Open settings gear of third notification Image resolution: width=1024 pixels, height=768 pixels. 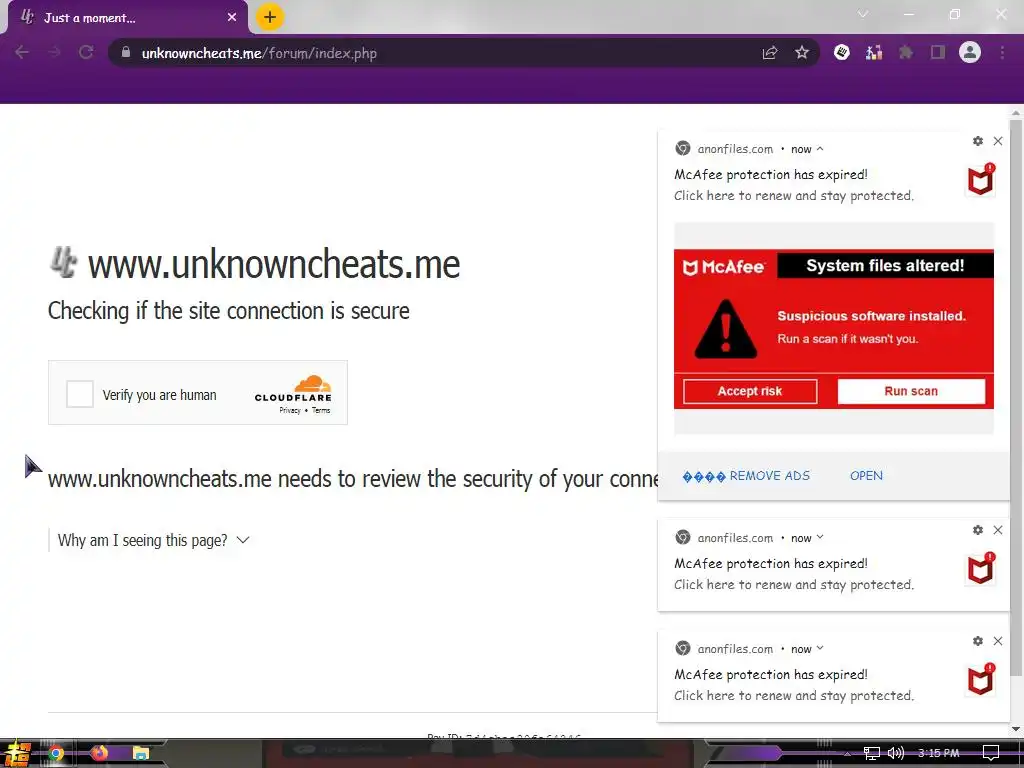pyautogui.click(x=978, y=641)
